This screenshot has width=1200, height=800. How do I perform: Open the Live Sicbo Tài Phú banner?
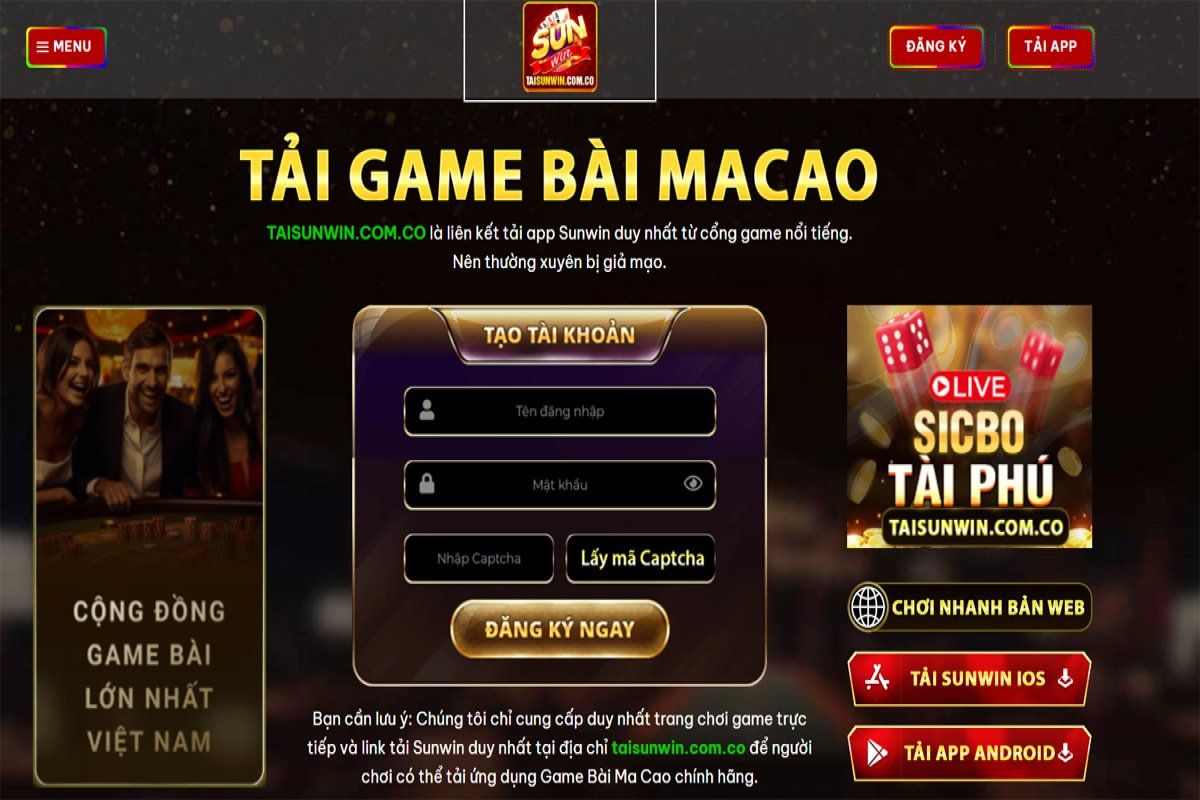(969, 426)
